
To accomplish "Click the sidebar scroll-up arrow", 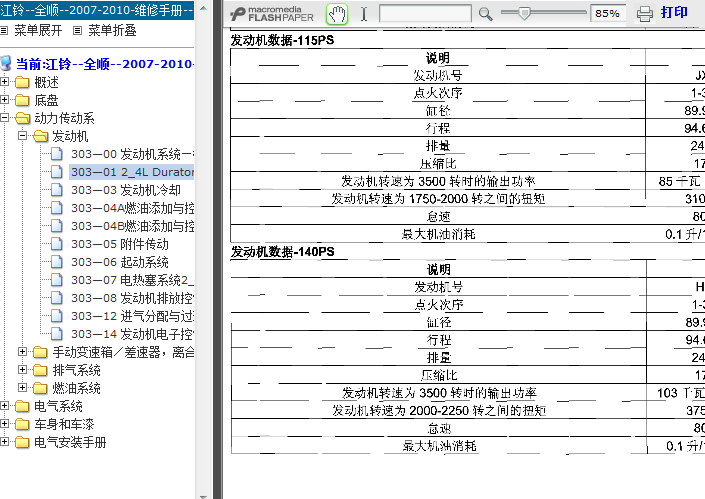I will (203, 8).
